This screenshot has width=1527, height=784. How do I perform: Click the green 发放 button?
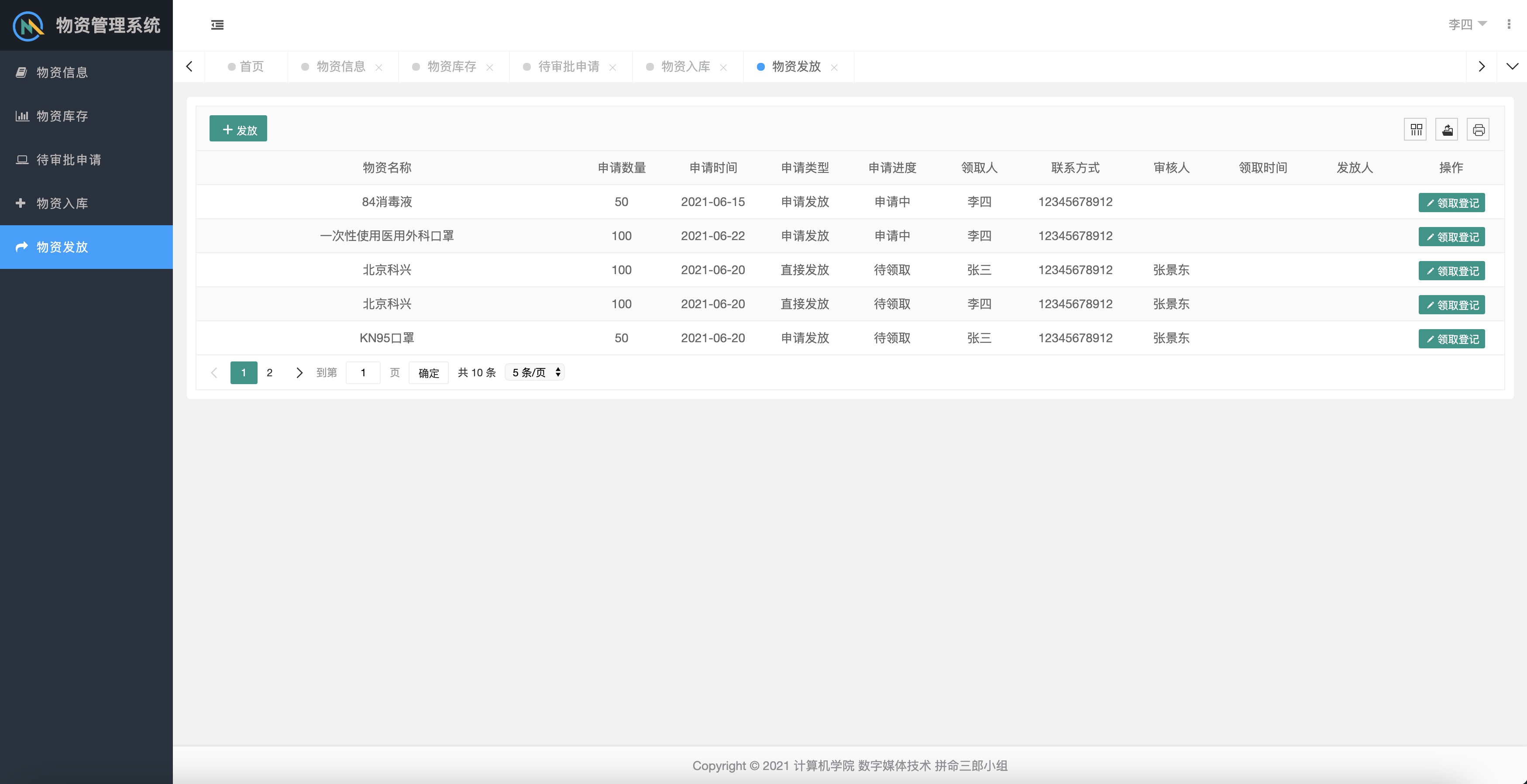(x=238, y=129)
